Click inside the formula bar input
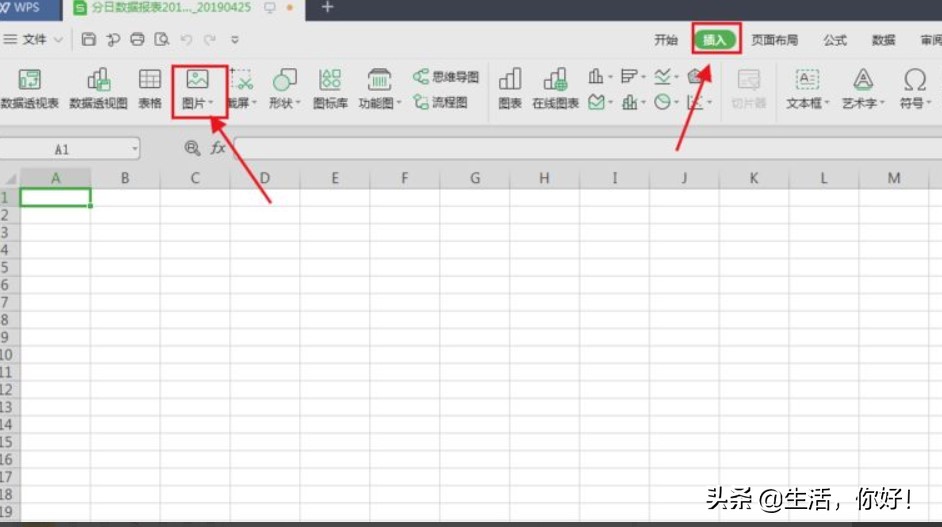The image size is (942, 527). (586, 148)
